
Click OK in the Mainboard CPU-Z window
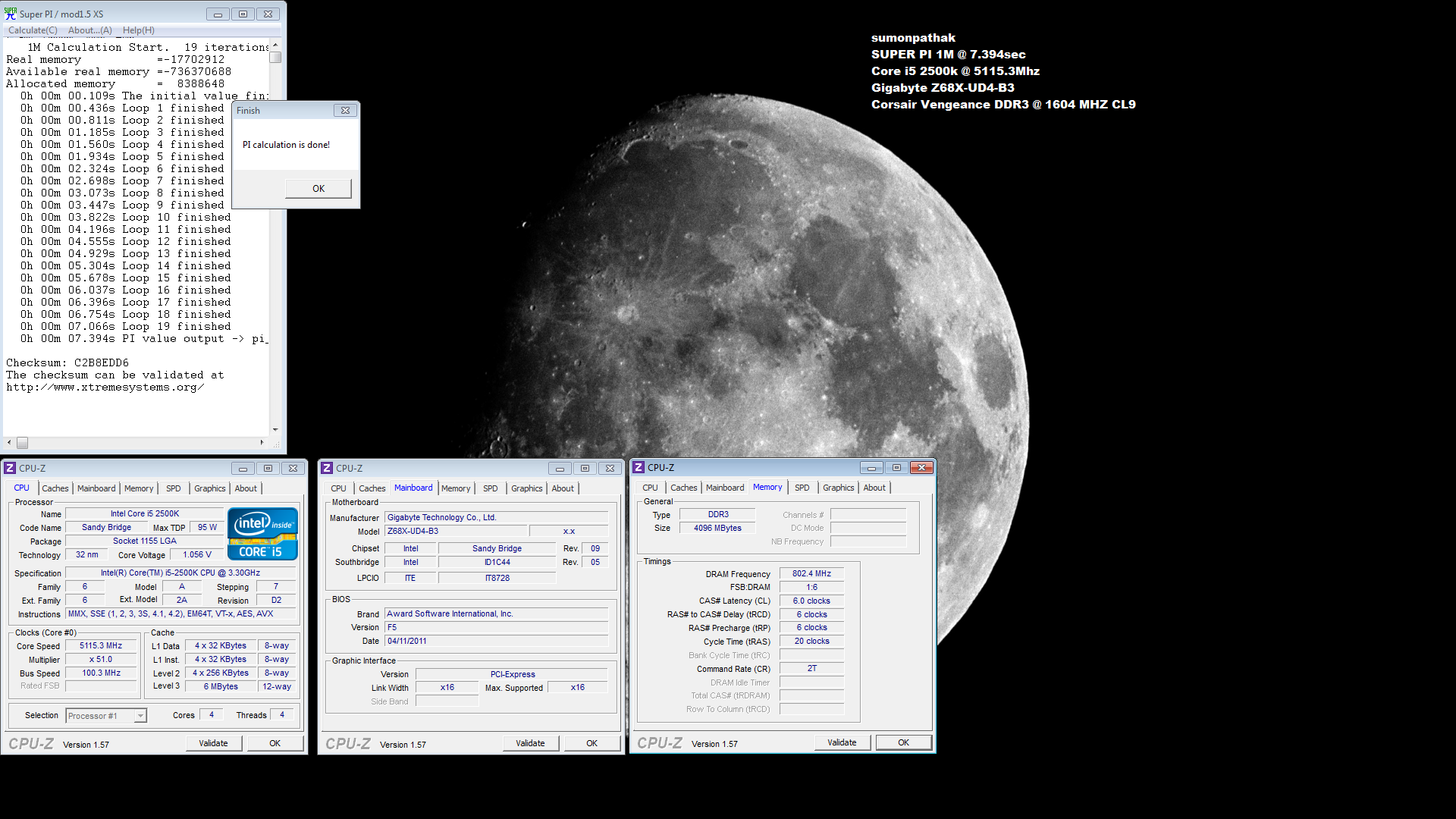(x=592, y=743)
